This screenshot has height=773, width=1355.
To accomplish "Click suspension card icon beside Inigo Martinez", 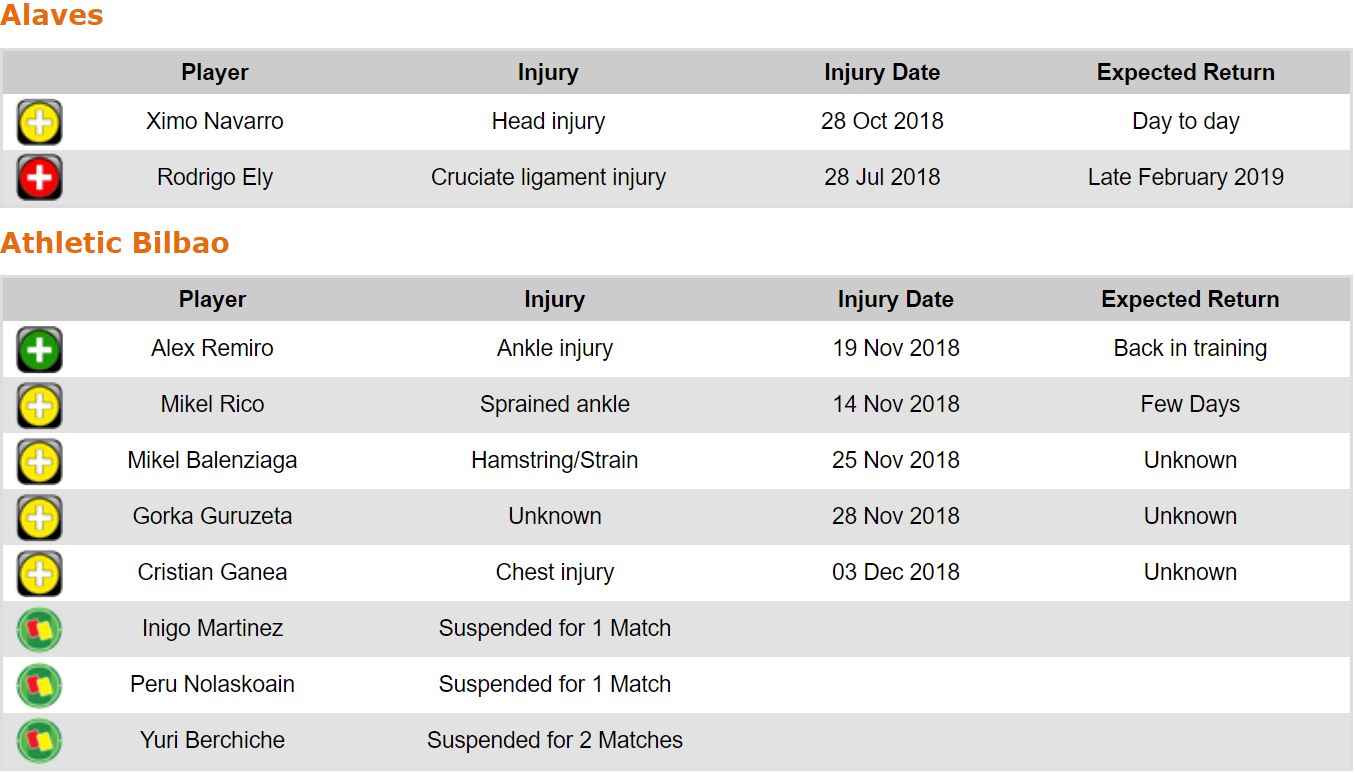I will click(x=39, y=629).
